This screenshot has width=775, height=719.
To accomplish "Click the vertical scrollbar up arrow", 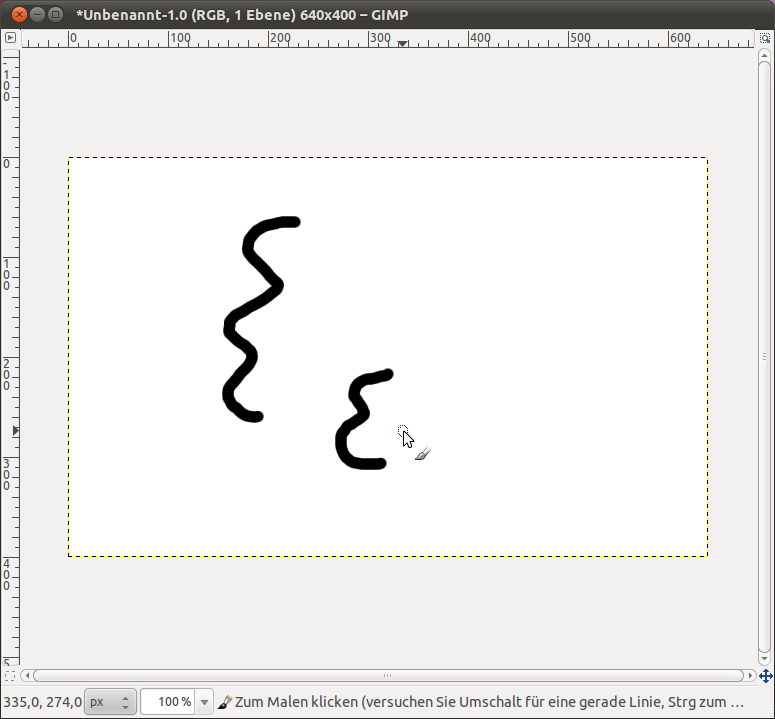I will click(x=765, y=55).
